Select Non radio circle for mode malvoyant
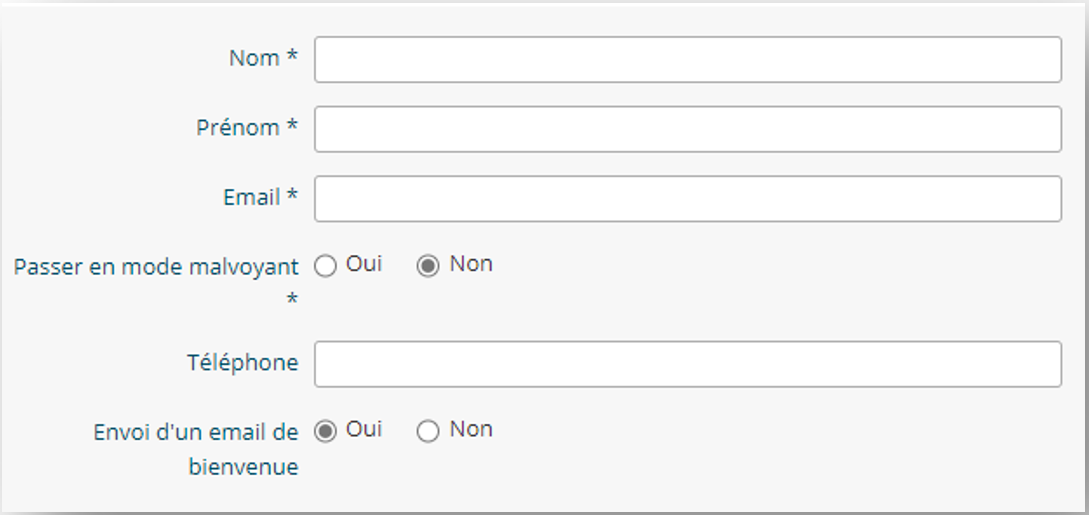The height and width of the screenshot is (515, 1089). (428, 266)
